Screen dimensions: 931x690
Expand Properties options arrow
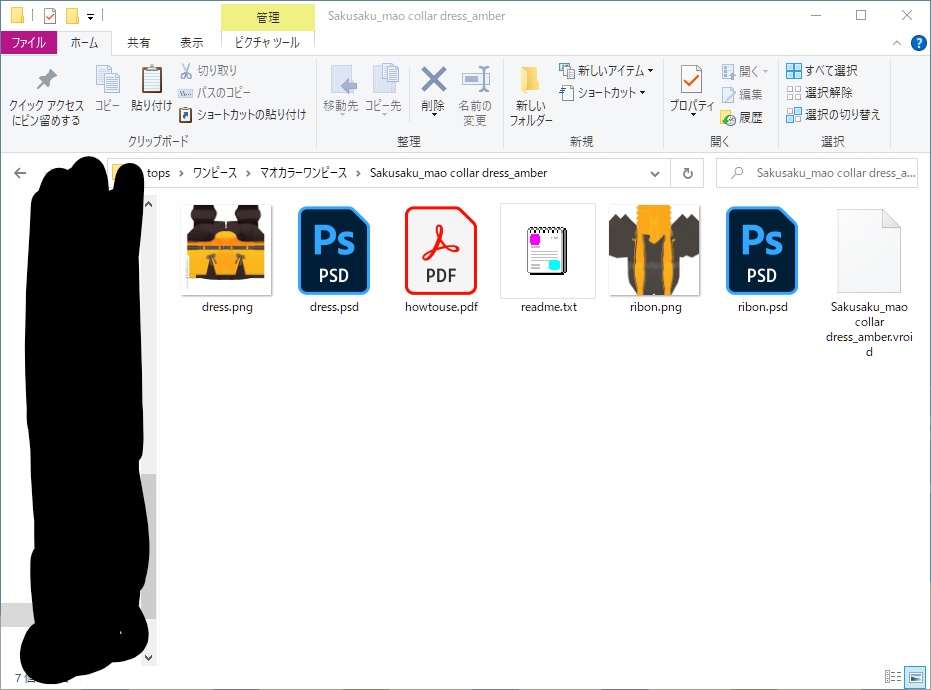(x=693, y=114)
